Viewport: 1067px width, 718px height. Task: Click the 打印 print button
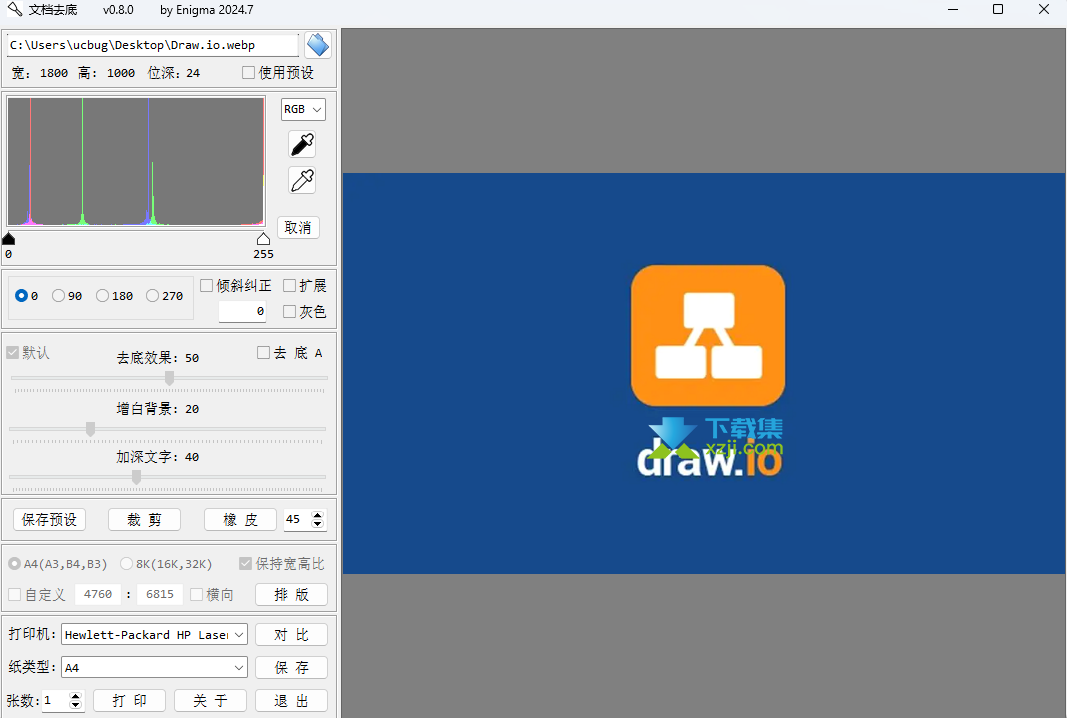129,700
